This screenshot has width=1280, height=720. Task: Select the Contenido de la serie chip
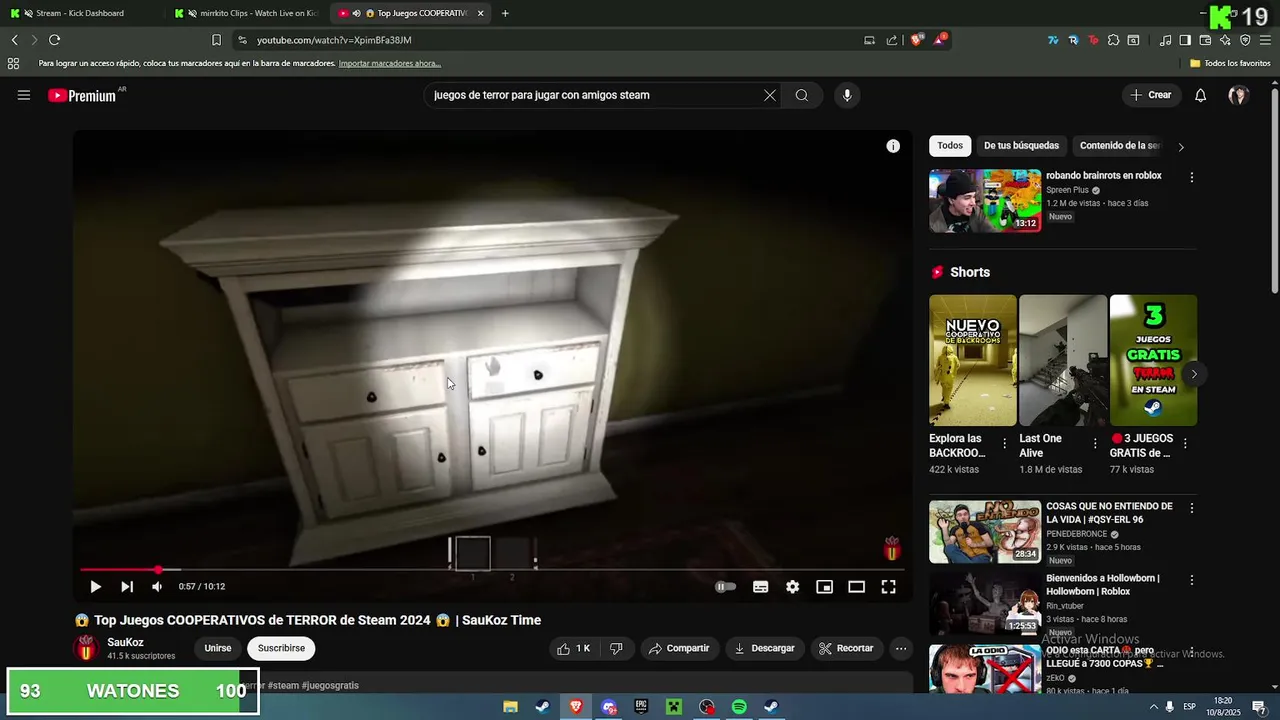pyautogui.click(x=1120, y=146)
